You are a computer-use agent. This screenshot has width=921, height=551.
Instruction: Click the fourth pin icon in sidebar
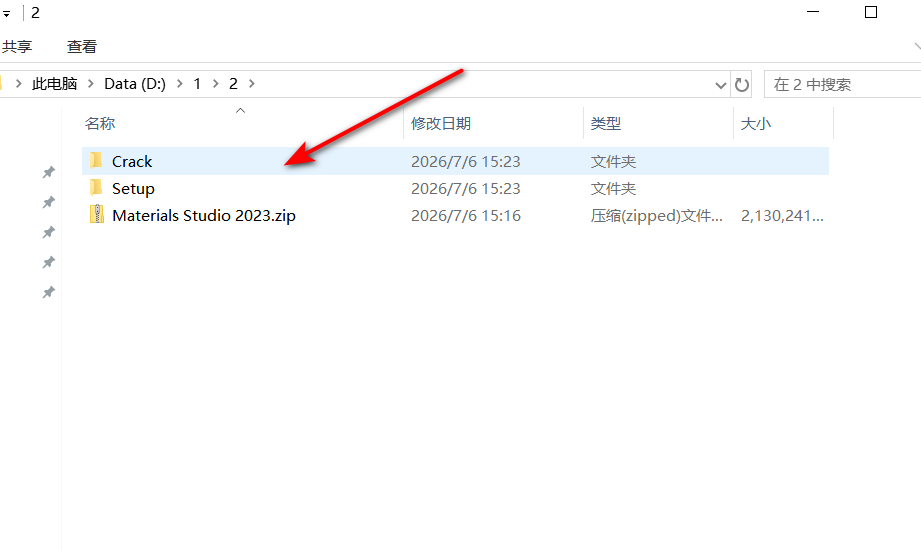coord(48,263)
